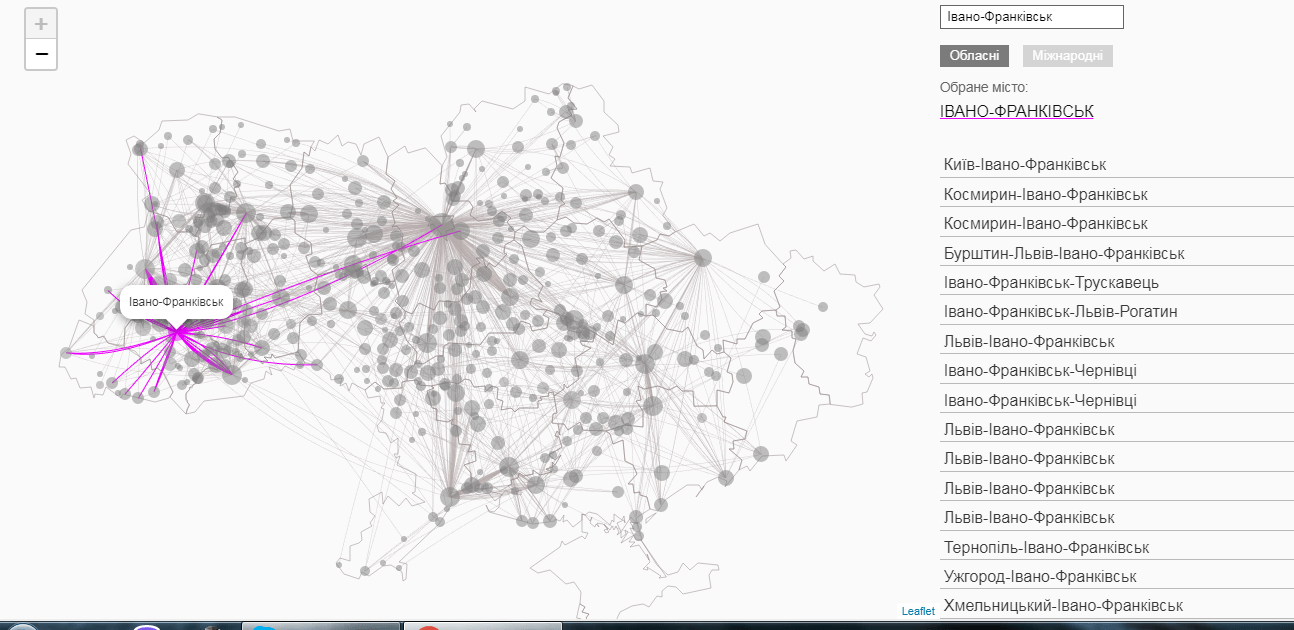This screenshot has height=630, width=1294.
Task: Choose the Івано-Франківськ-Трускавець route
Action: 1117,282
